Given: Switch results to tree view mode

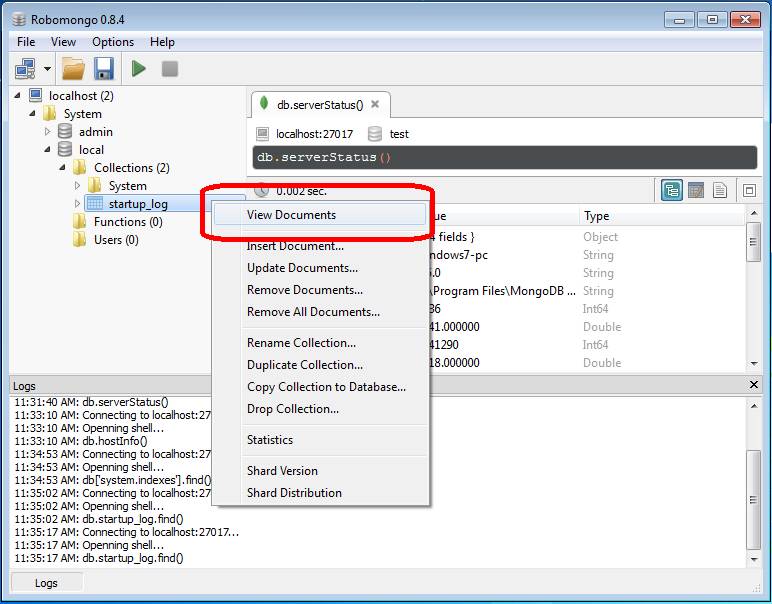Looking at the screenshot, I should (672, 190).
